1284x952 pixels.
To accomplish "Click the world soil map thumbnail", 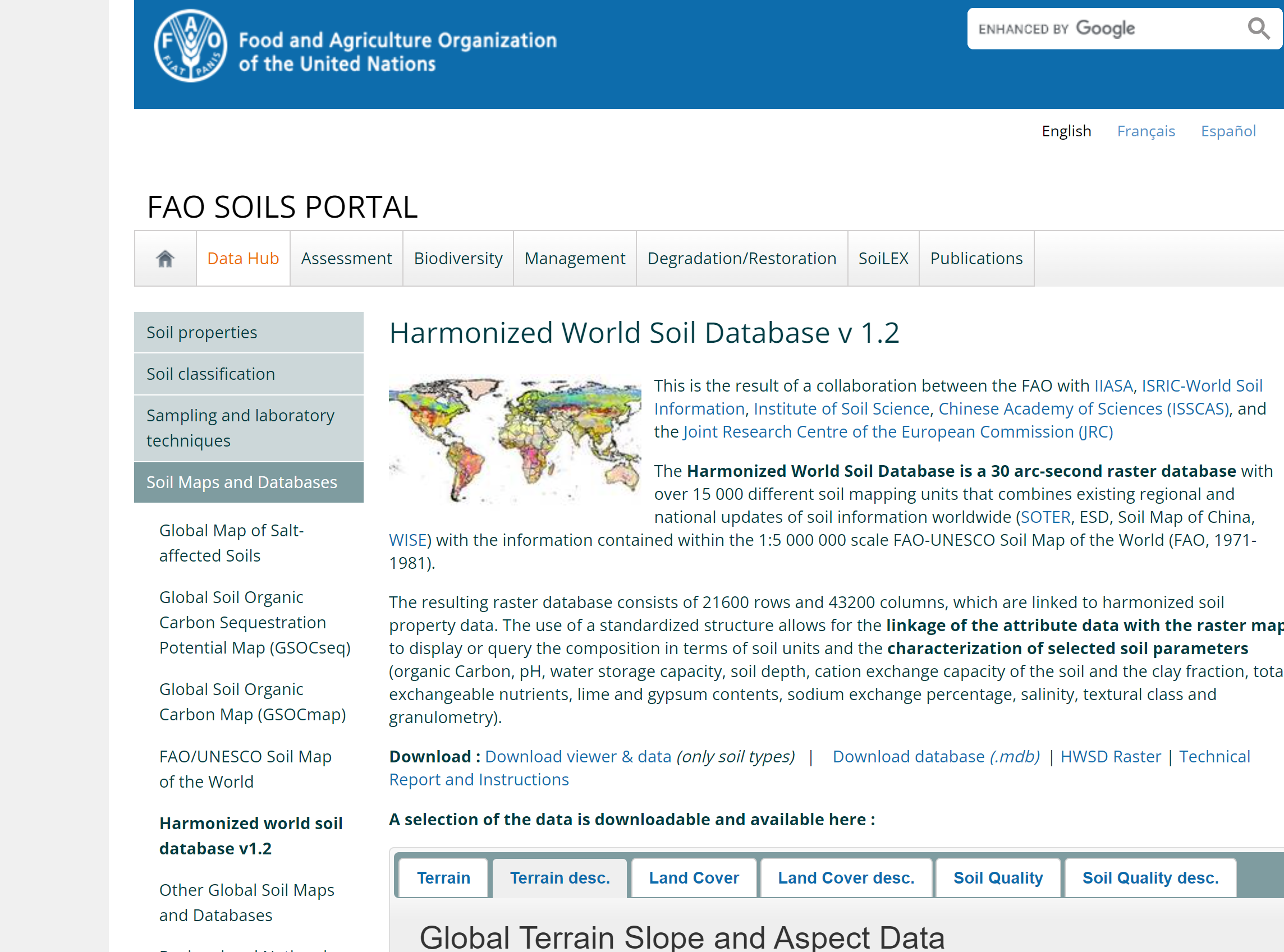I will (515, 441).
